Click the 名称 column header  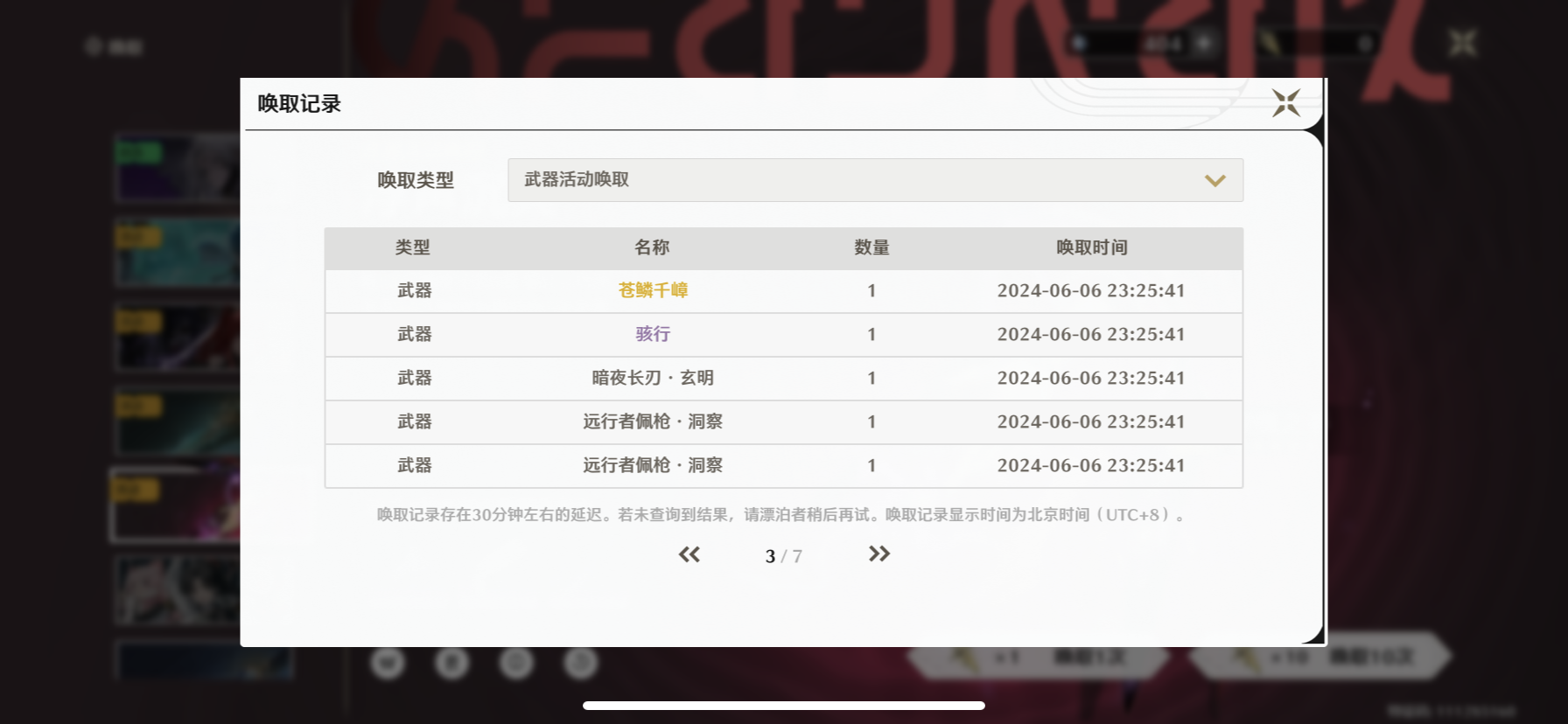653,247
